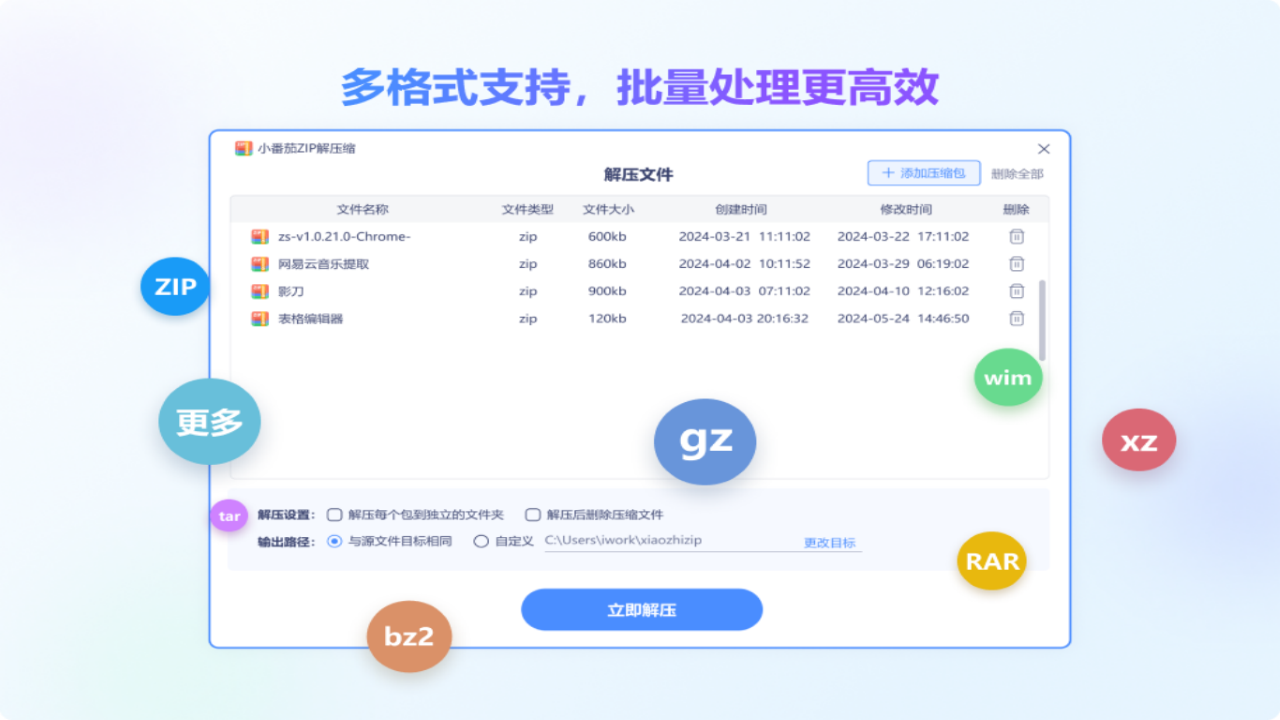The image size is (1280, 720).
Task: Click trash icon for 网易云音乐提取 row
Action: point(1016,264)
